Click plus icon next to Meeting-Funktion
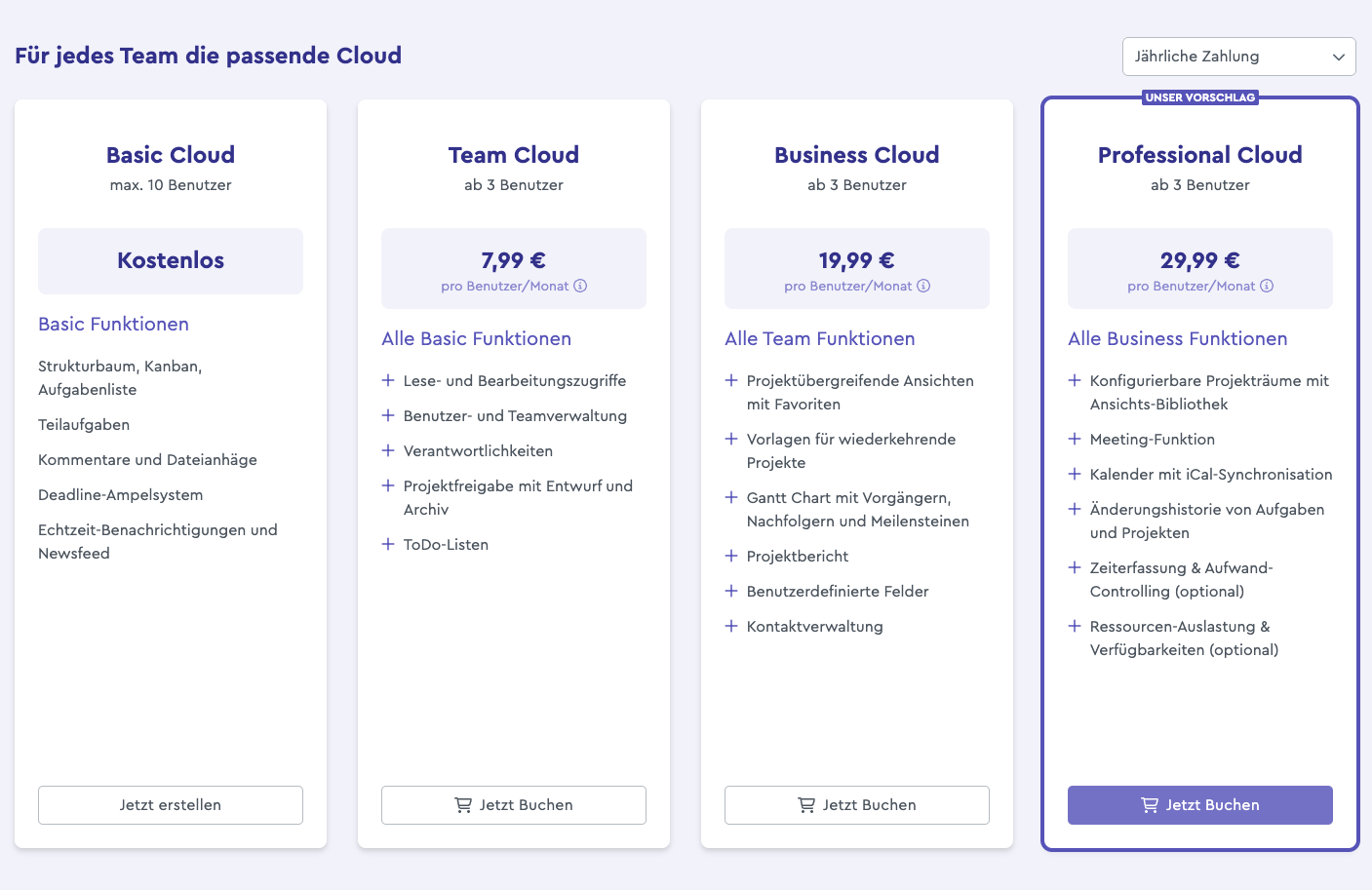Viewport: 1372px width, 890px height. (x=1075, y=439)
